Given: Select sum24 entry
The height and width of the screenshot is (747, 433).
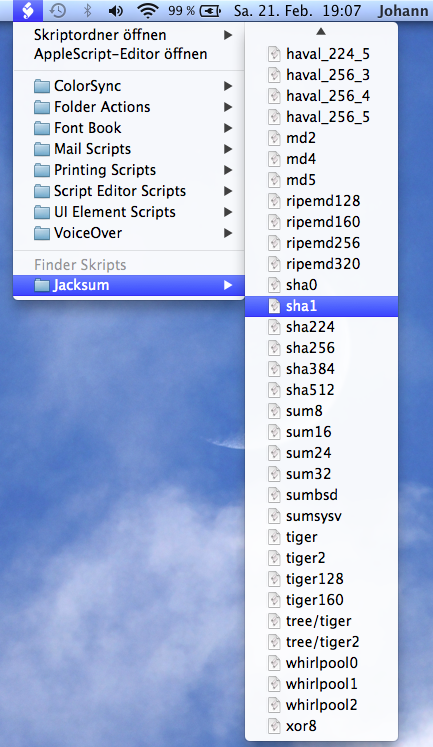Looking at the screenshot, I should click(x=322, y=453).
